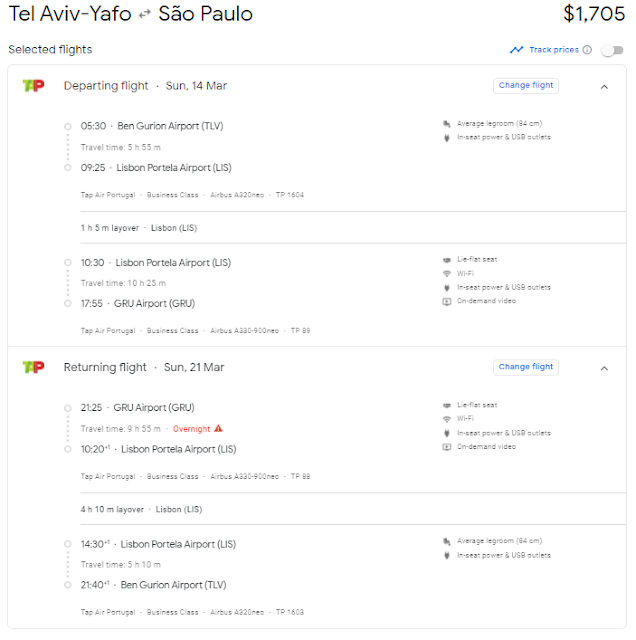Viewport: 636px width, 640px height.
Task: Click the $1,705 total price
Action: click(594, 14)
